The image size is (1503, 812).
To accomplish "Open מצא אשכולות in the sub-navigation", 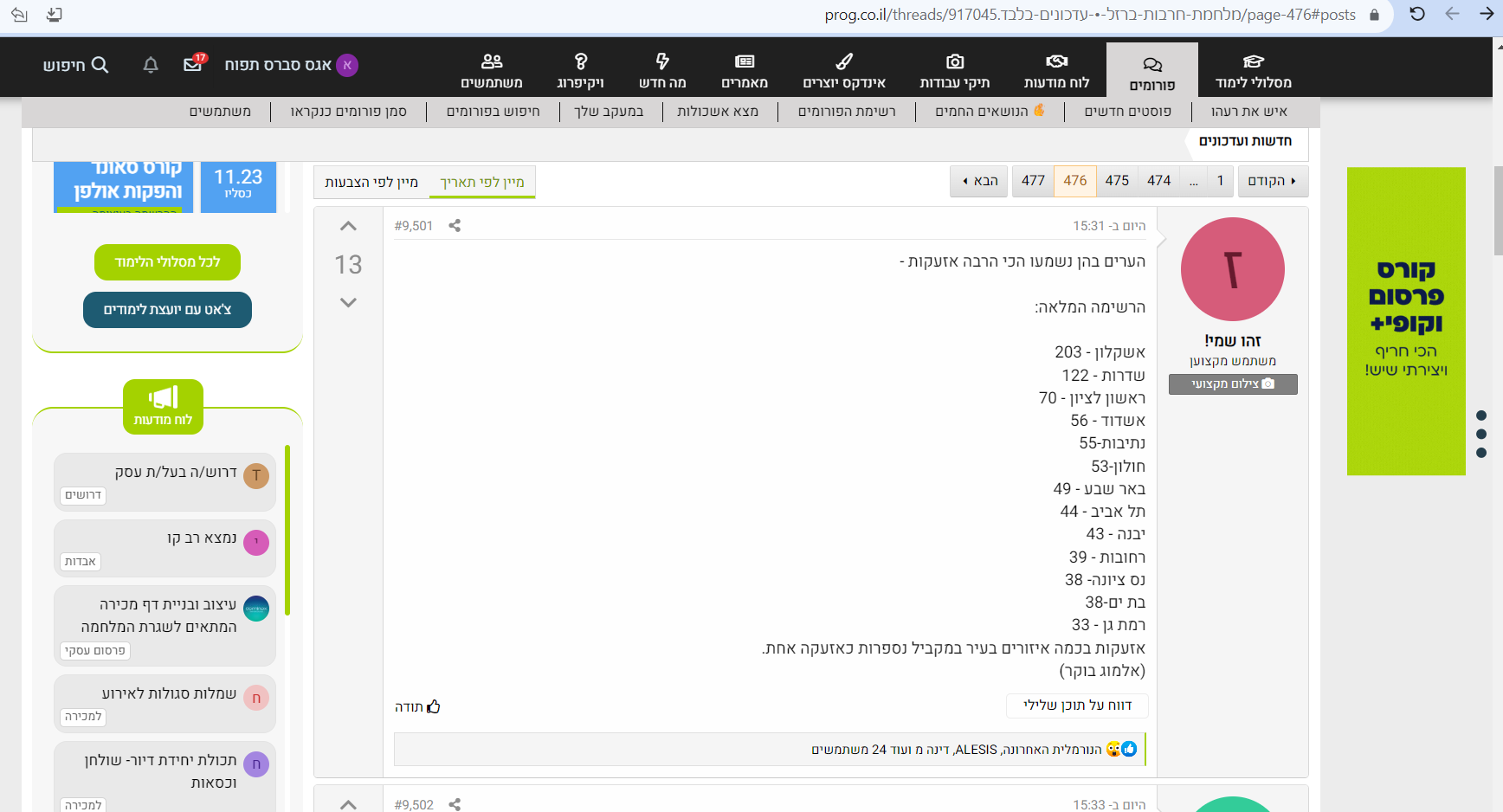I will tap(718, 112).
